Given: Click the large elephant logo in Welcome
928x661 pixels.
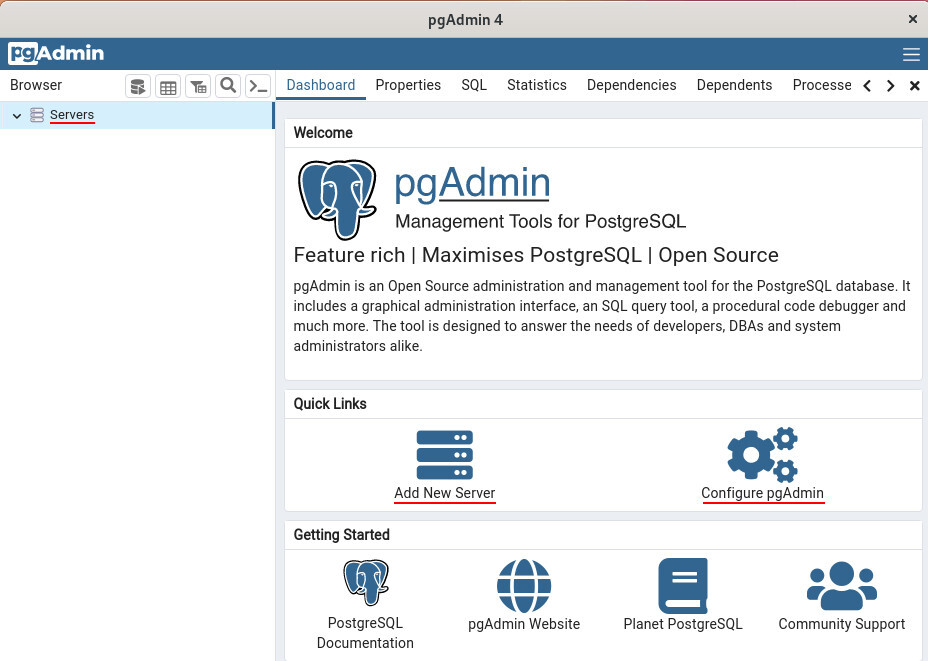Looking at the screenshot, I should [x=337, y=199].
